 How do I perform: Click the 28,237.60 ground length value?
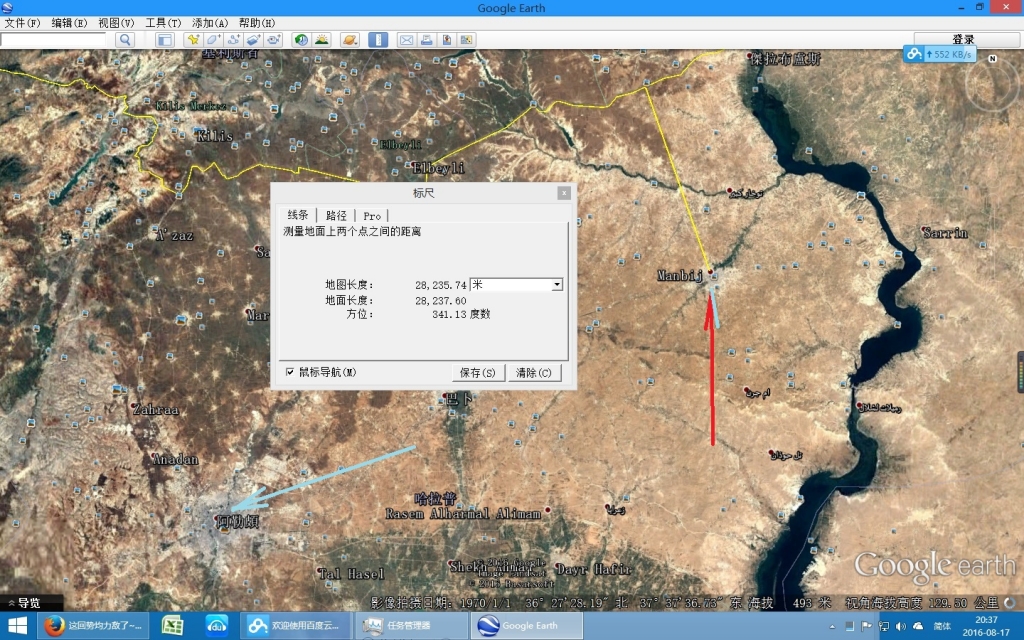pos(441,300)
